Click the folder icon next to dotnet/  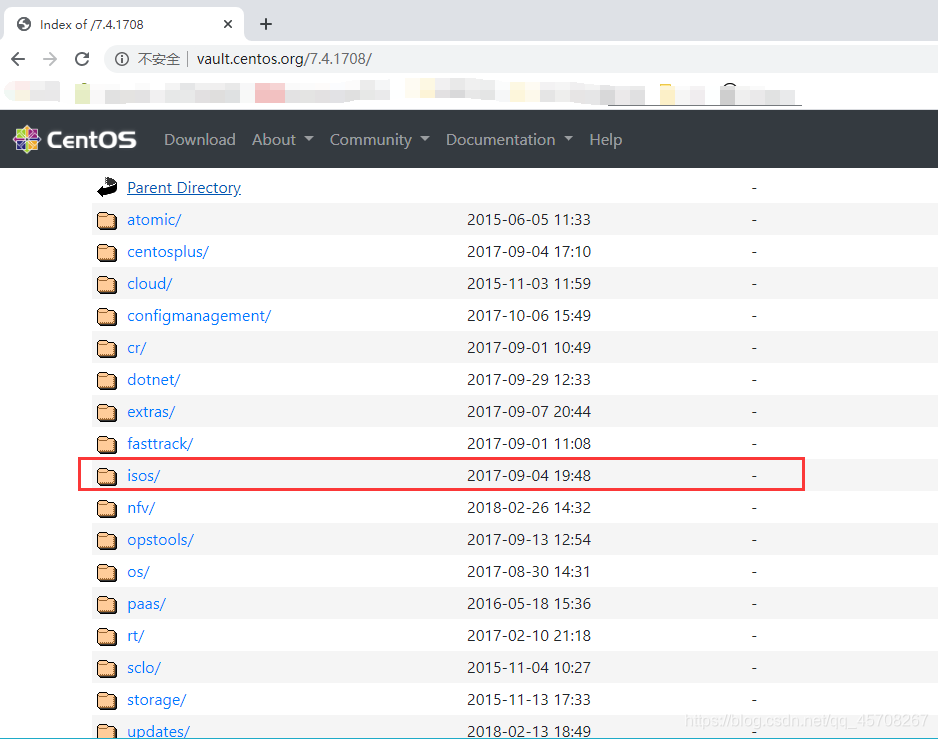[107, 381]
